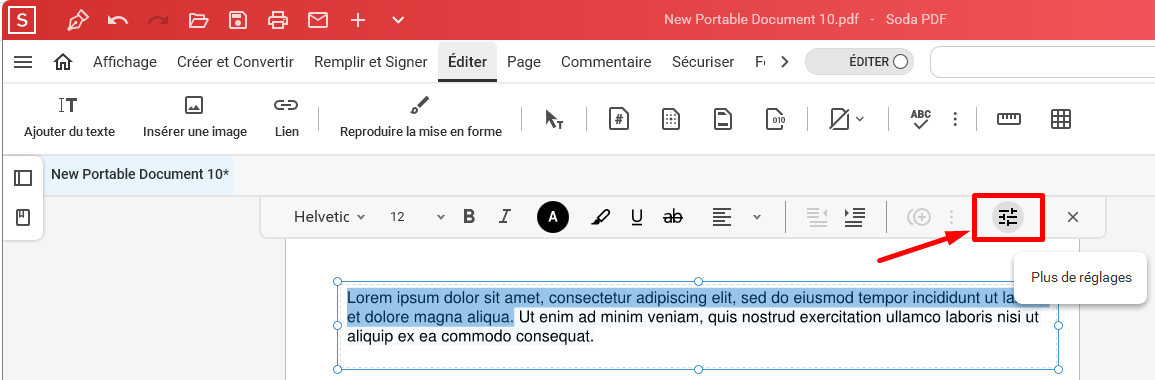The image size is (1155, 380).
Task: Click the top center resize handle
Action: pyautogui.click(x=698, y=281)
